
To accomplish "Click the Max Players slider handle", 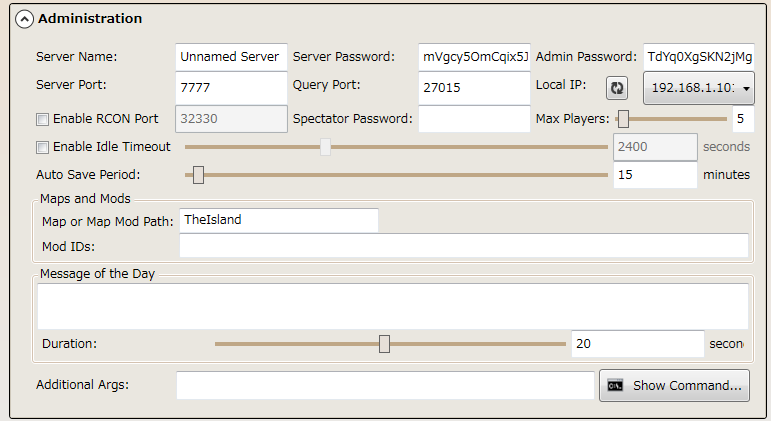I will point(623,119).
